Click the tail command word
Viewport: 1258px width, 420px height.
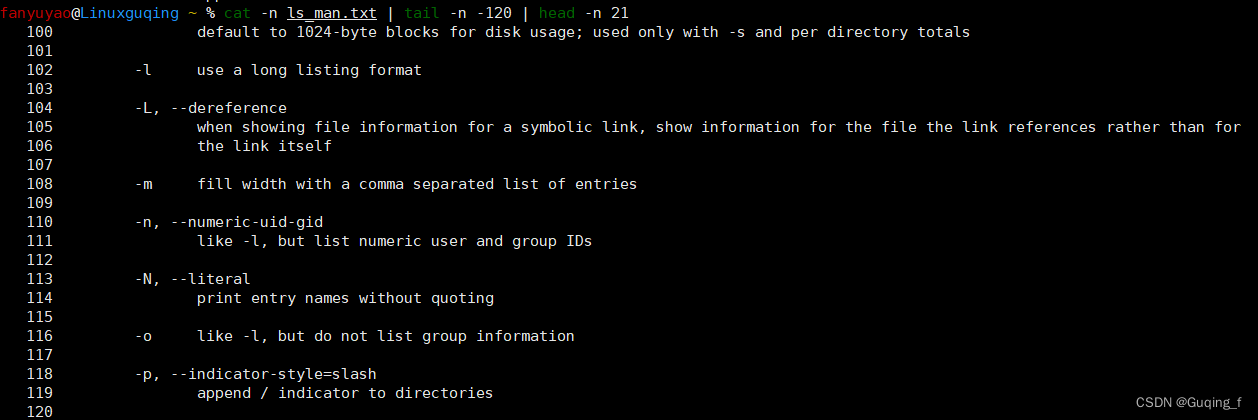(x=422, y=13)
